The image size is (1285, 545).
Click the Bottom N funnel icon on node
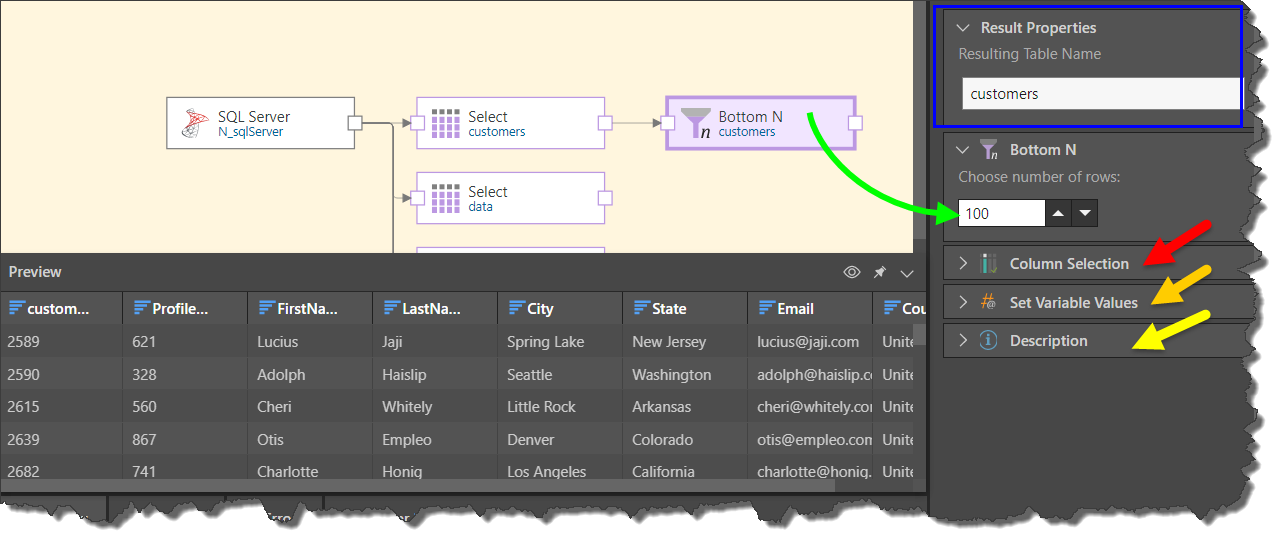695,123
